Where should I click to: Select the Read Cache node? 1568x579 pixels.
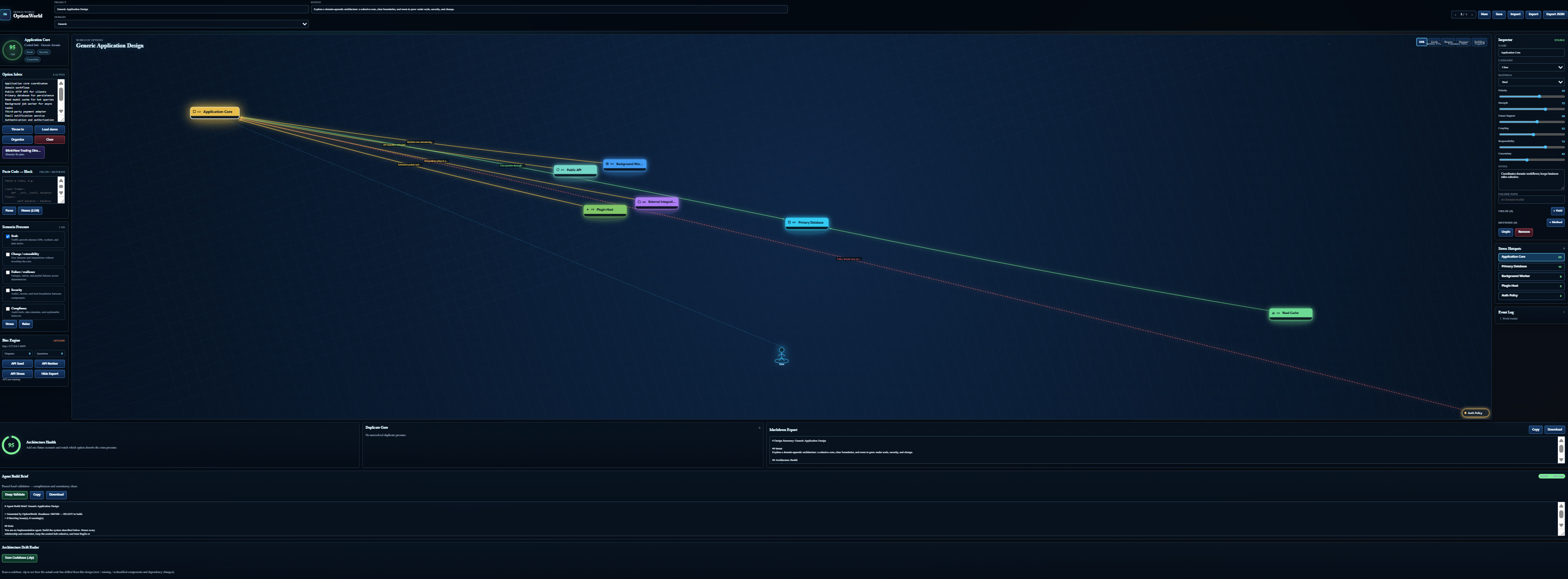(1290, 313)
